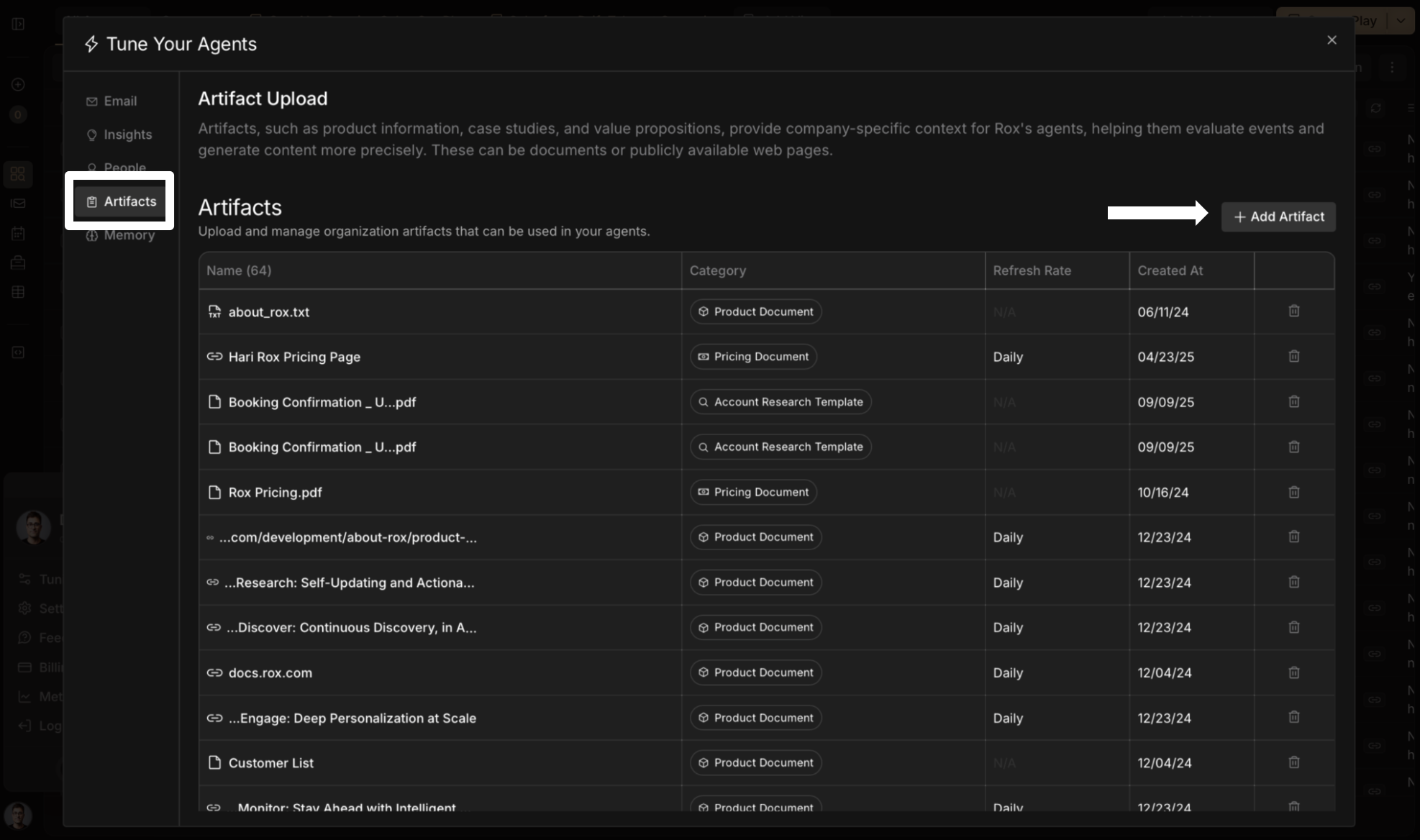Click the Product Document tag on about_rox.txt

(755, 312)
